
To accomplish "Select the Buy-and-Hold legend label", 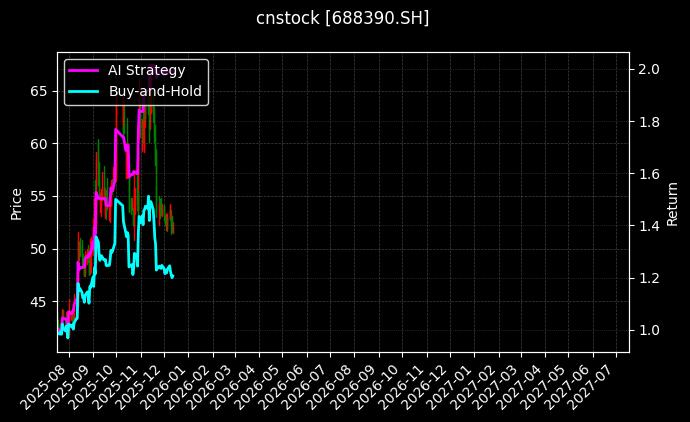I will point(155,91).
